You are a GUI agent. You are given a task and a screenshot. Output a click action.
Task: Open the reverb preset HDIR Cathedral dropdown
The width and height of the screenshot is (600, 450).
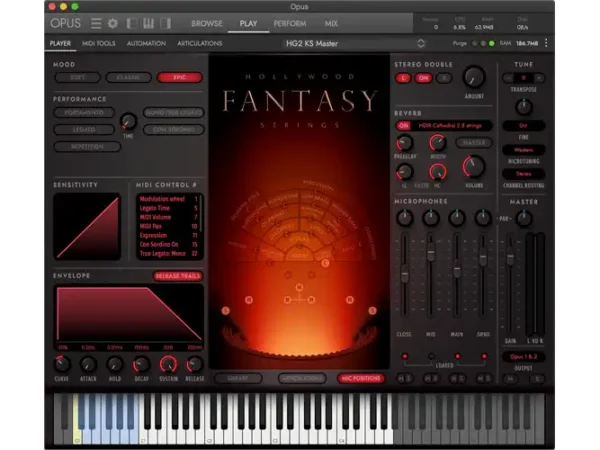[x=451, y=126]
